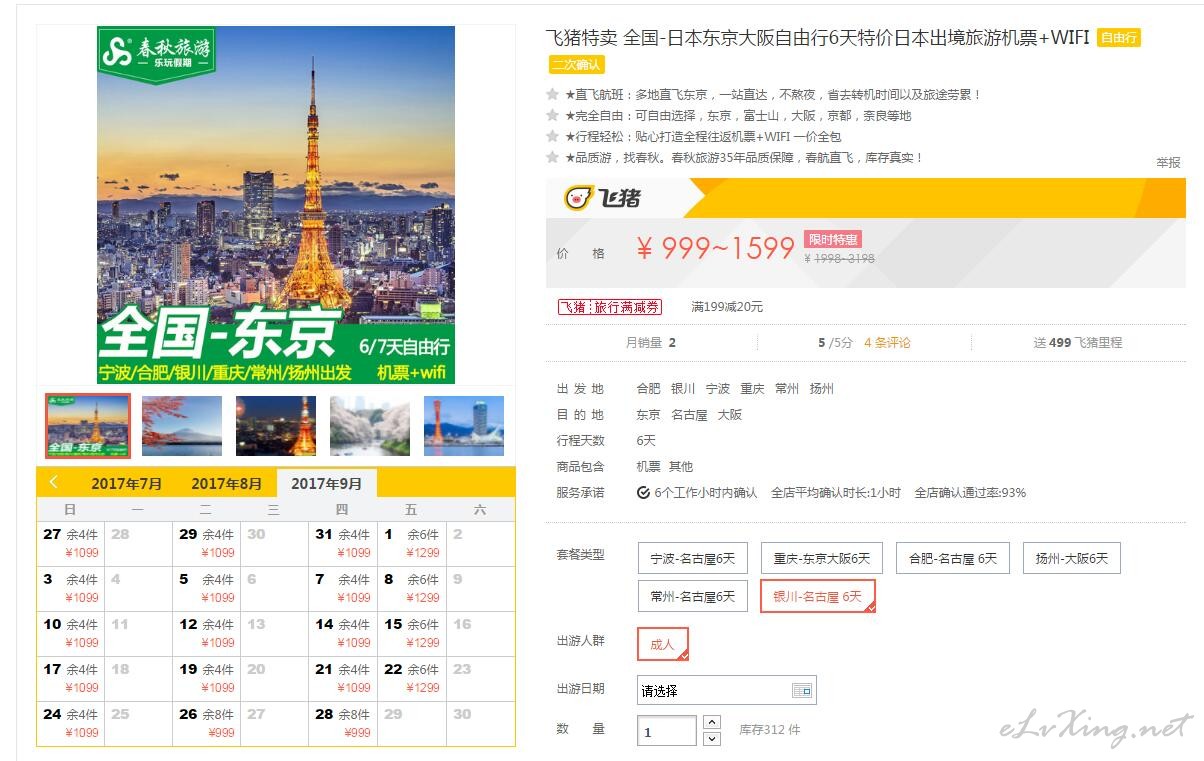Screen dimensions: 1204x761
Task: Pick calendar date 3 with 余4件
Action: 70,588
